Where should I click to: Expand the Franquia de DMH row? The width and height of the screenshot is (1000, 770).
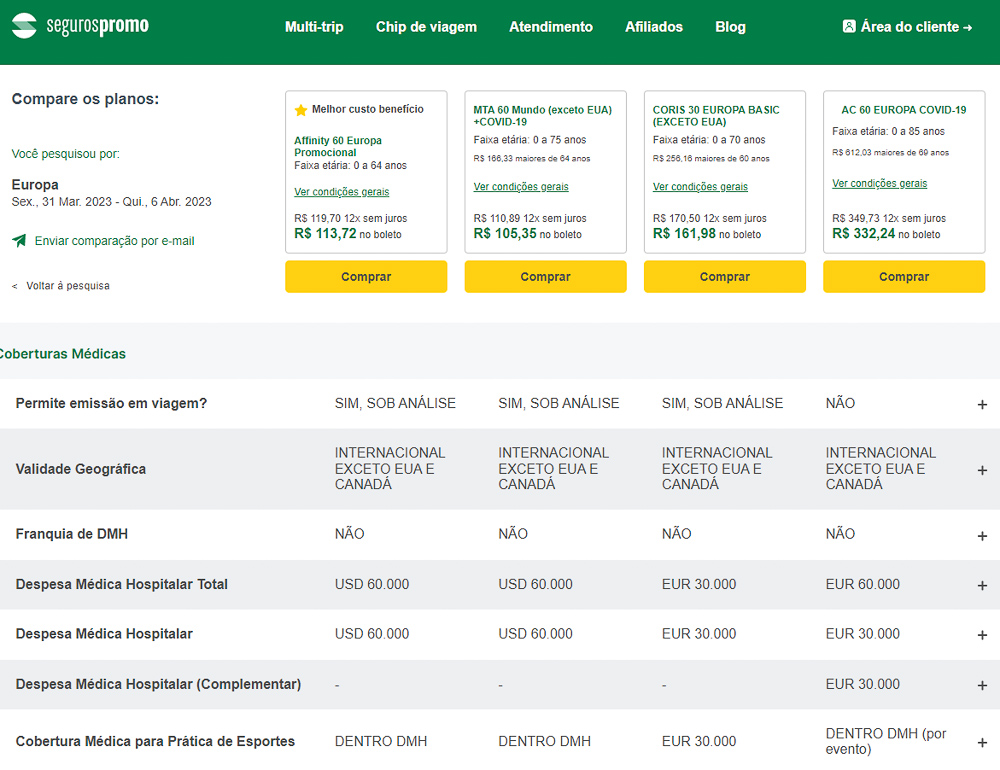(x=982, y=536)
